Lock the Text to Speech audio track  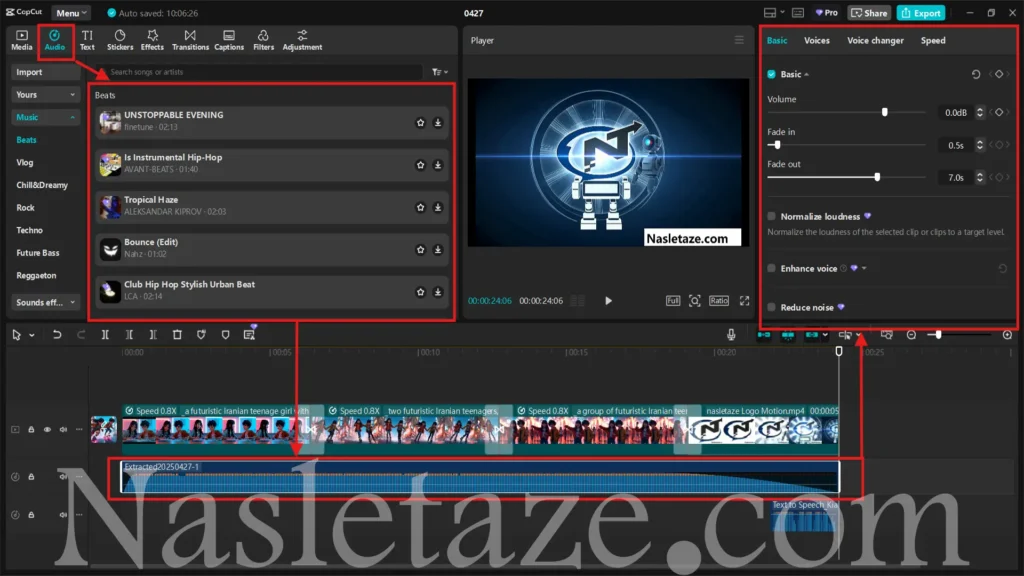31,515
